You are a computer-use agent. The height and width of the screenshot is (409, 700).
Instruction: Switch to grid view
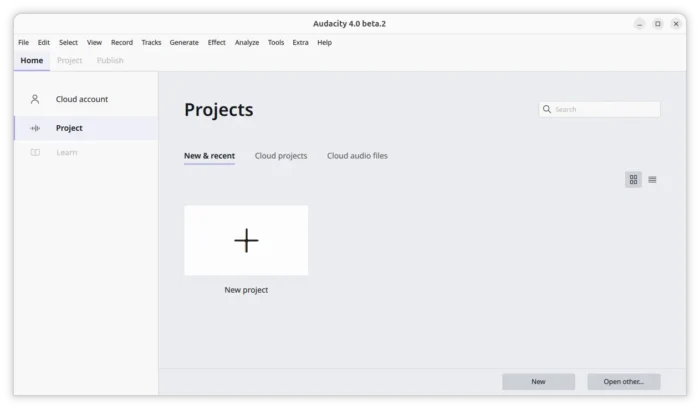(633, 179)
